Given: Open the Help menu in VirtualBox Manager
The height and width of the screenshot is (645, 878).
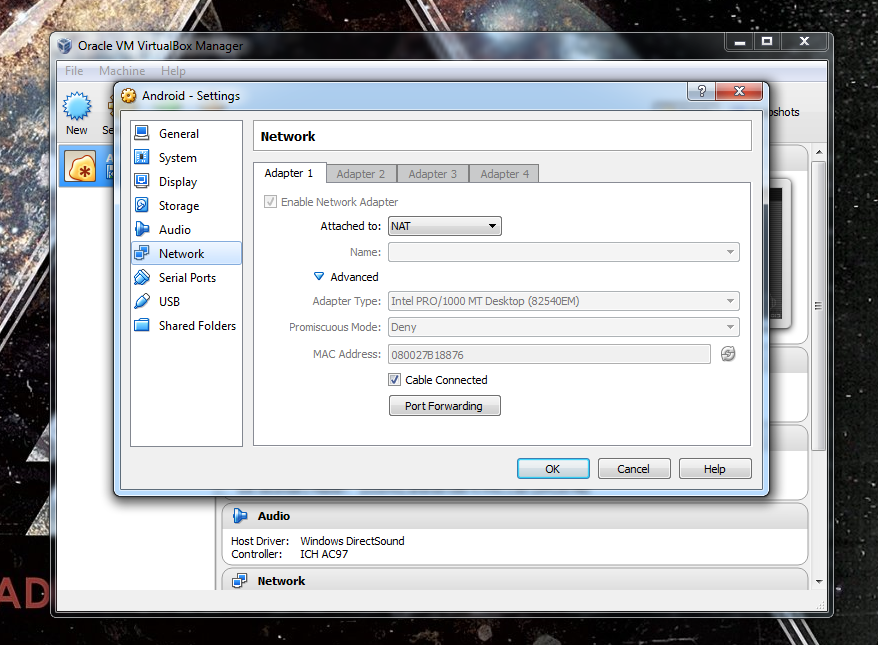Looking at the screenshot, I should pos(173,71).
